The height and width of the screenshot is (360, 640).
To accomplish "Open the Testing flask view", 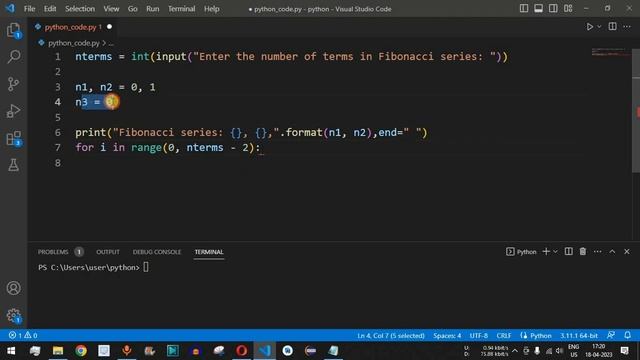I will [x=13, y=165].
